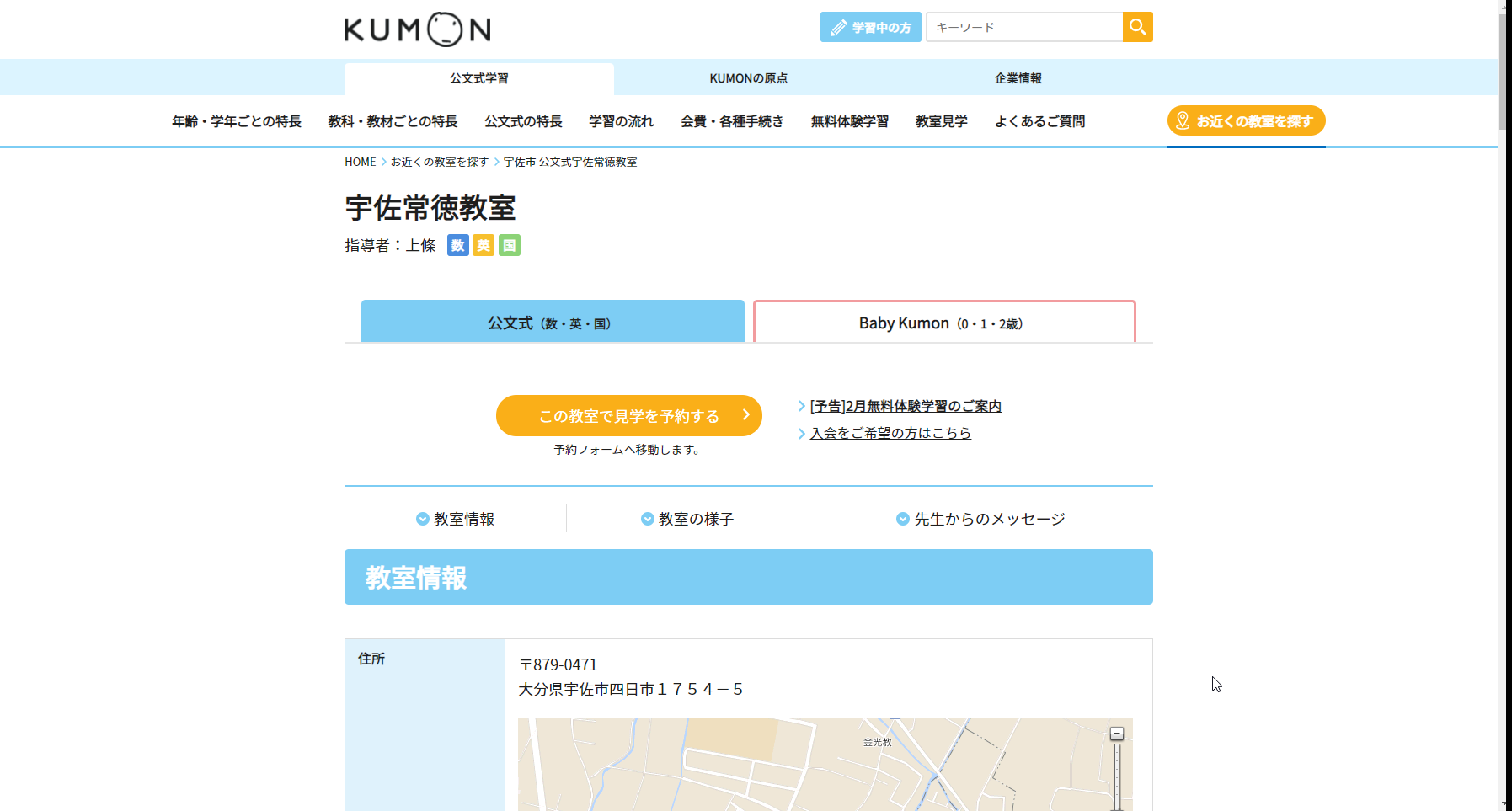Click the map zoom-out minus button
Viewport: 1512px width, 811px height.
point(1117,734)
